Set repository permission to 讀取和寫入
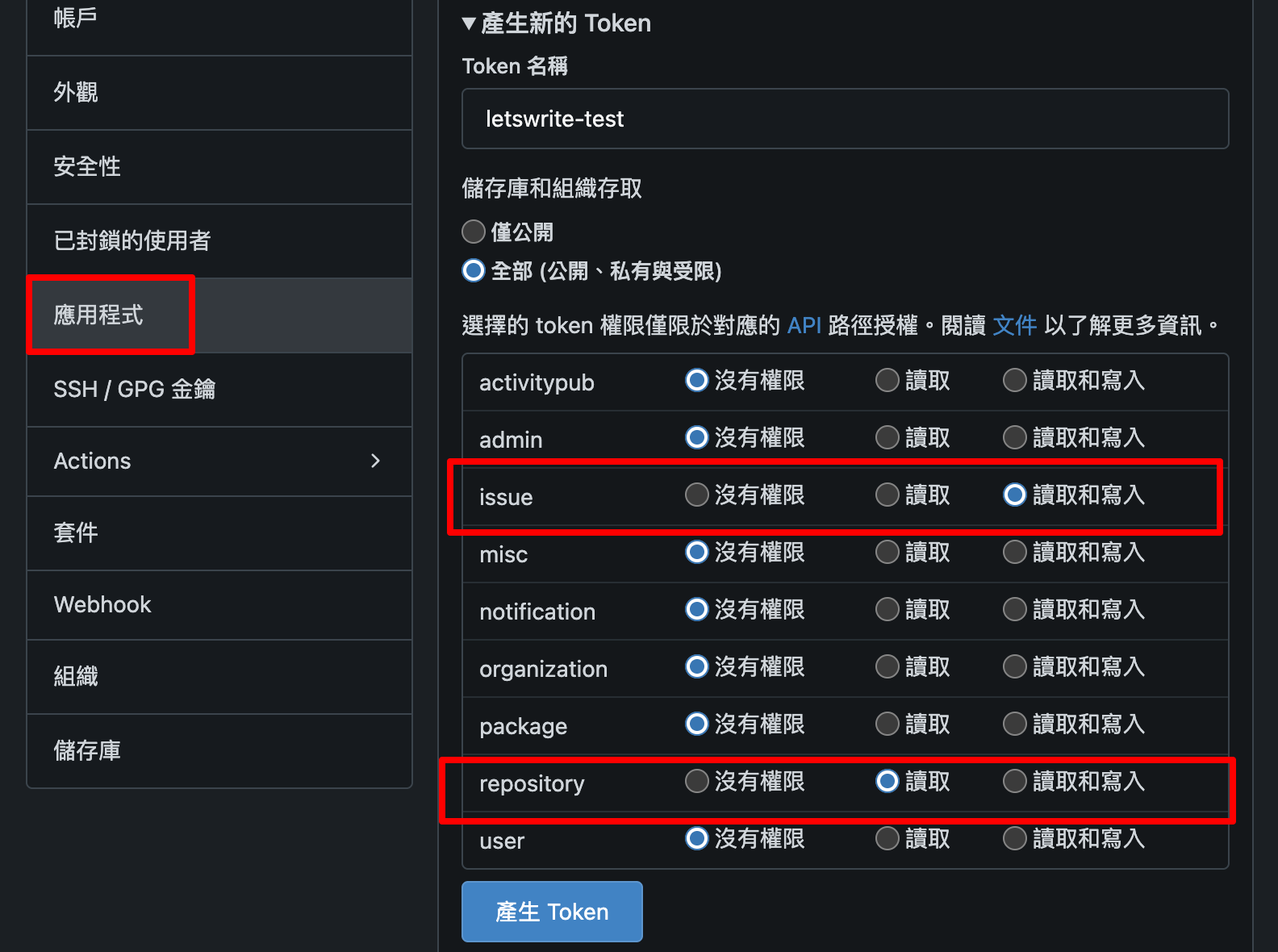 (x=1014, y=781)
